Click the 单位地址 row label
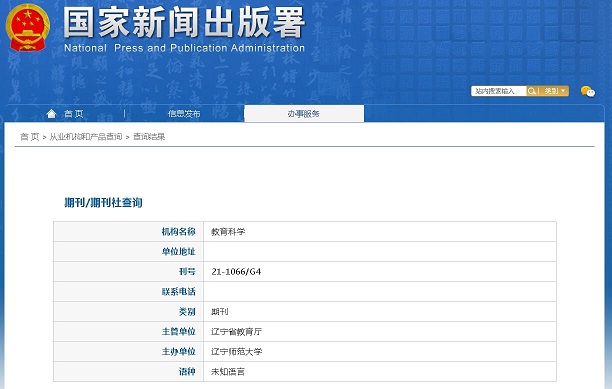Image resolution: width=612 pixels, height=389 pixels. click(x=178, y=252)
